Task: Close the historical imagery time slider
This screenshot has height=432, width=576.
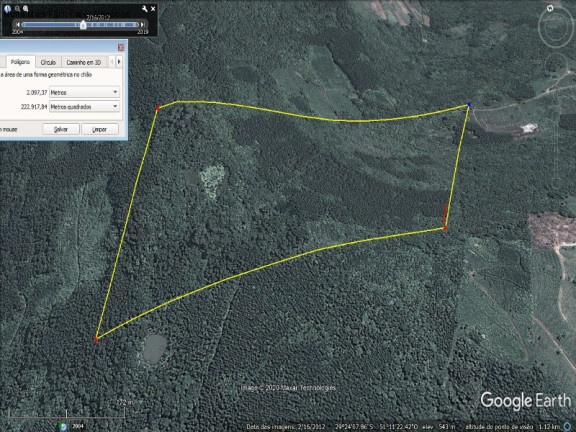Action: [153, 9]
